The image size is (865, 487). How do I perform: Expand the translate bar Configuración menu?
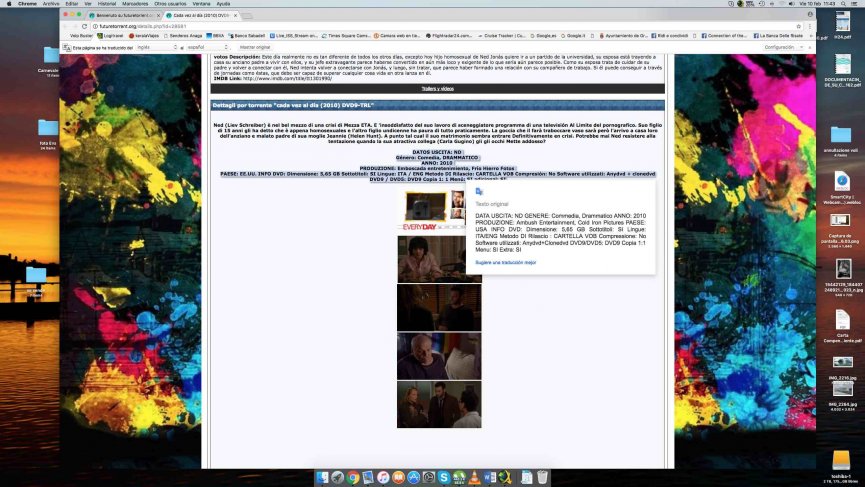pos(782,47)
